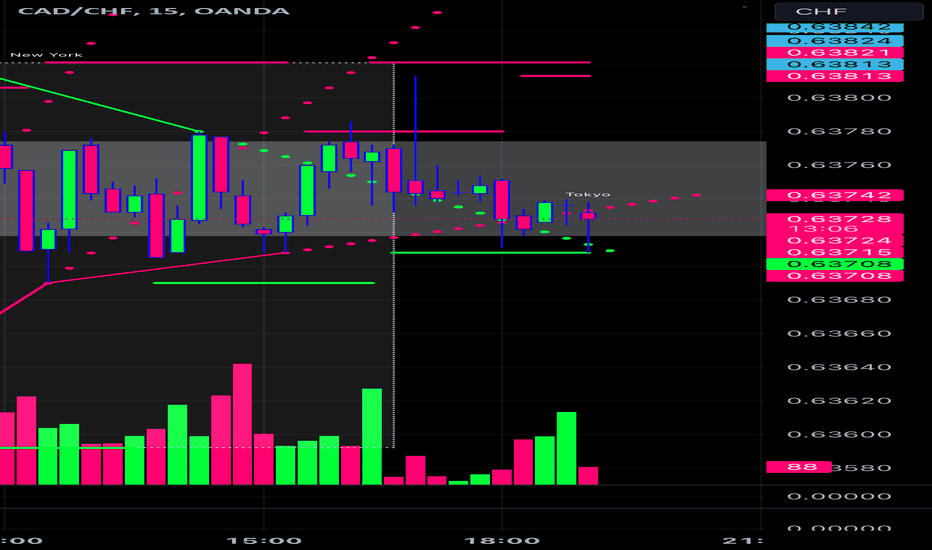This screenshot has height=550, width=932.
Task: Select the pink 88 volume label
Action: tap(799, 467)
